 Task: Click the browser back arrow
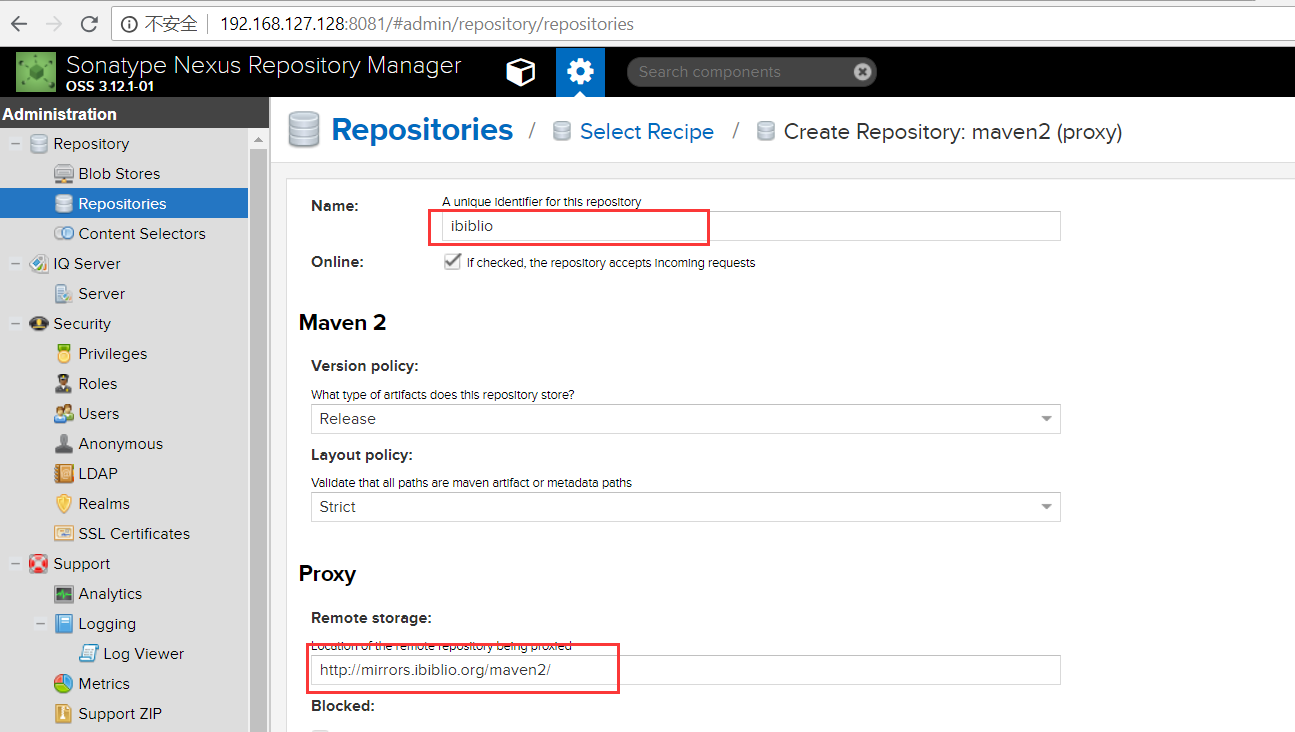tap(19, 23)
